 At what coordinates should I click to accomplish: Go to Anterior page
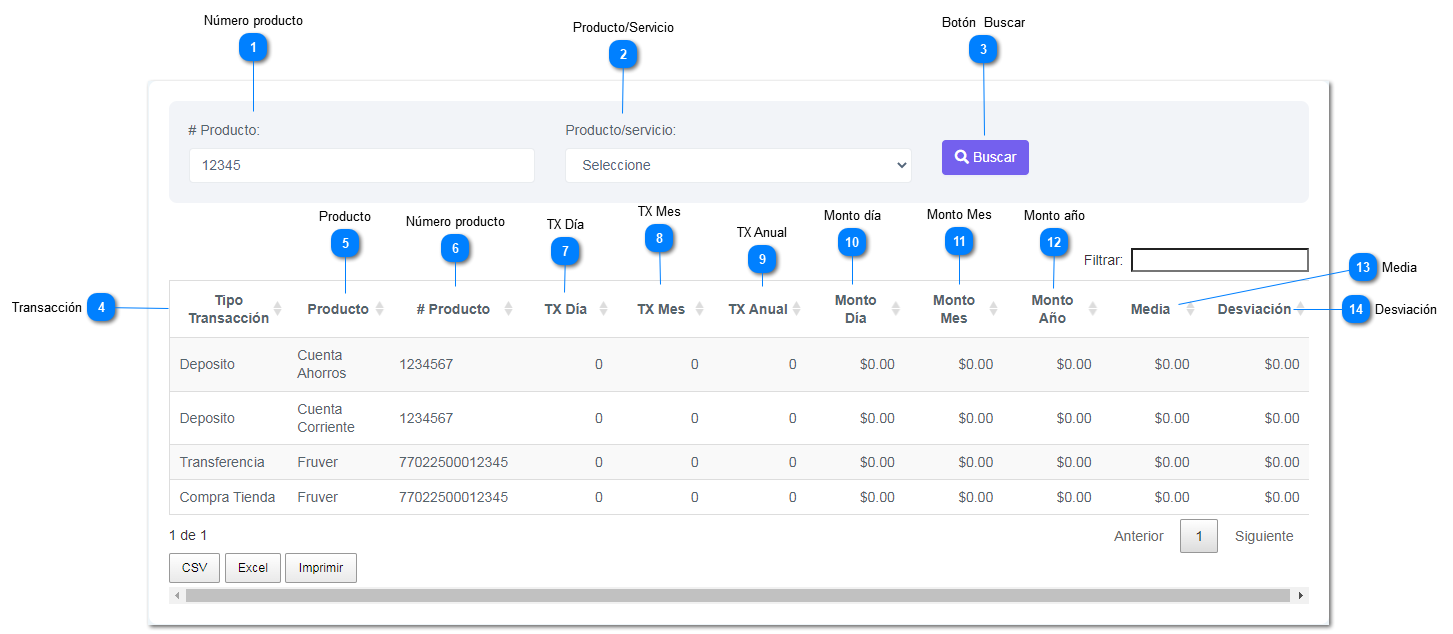point(1139,536)
